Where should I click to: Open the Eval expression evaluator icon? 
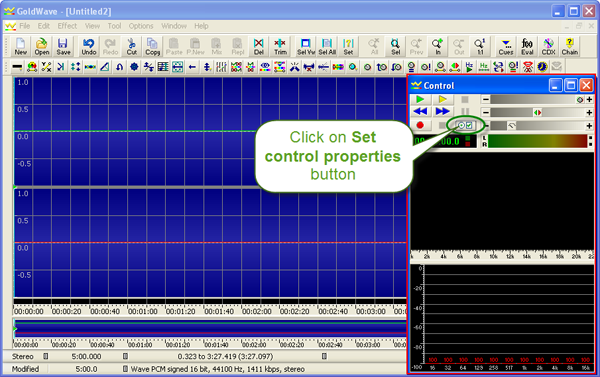(x=527, y=47)
